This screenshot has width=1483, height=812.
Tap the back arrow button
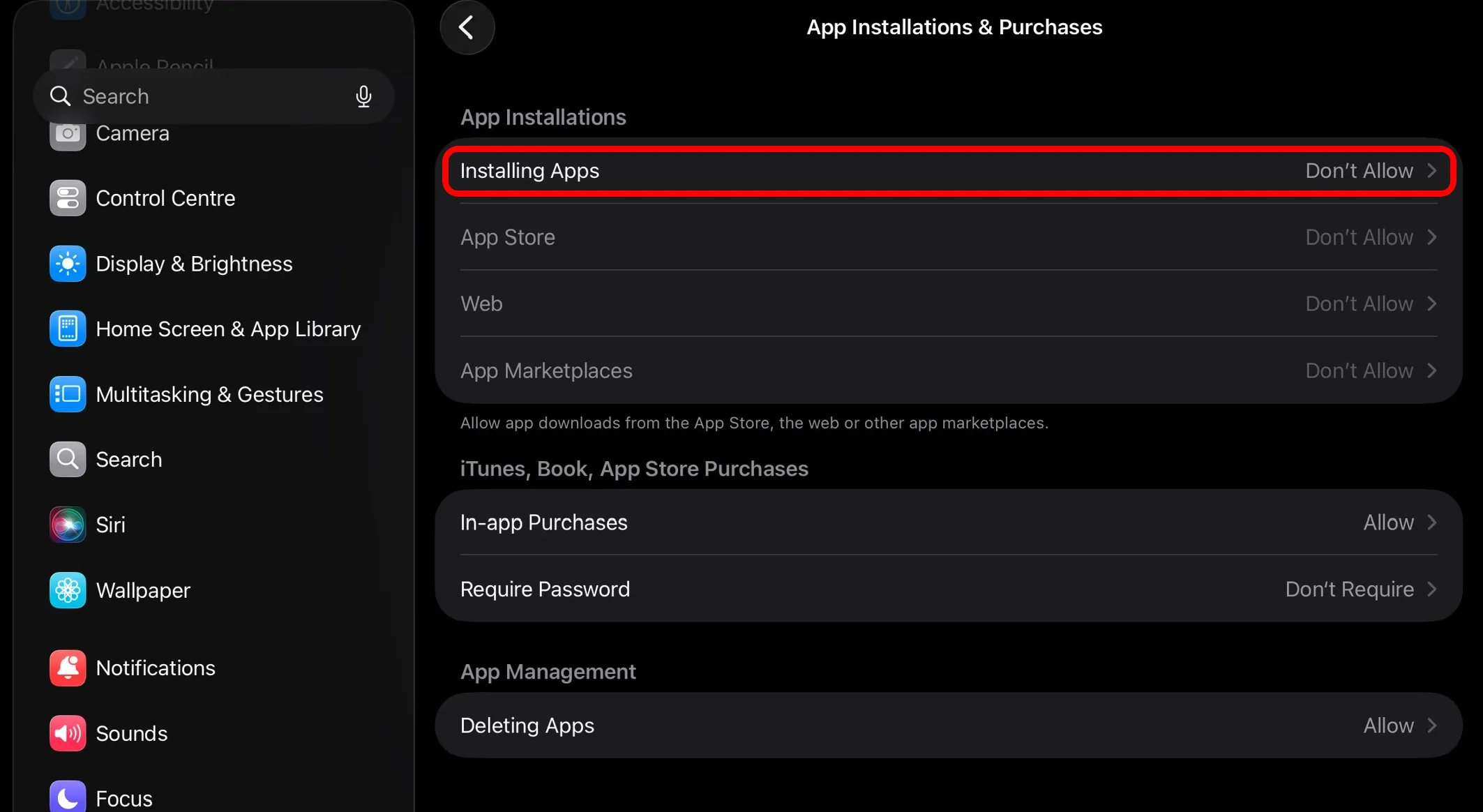click(467, 27)
